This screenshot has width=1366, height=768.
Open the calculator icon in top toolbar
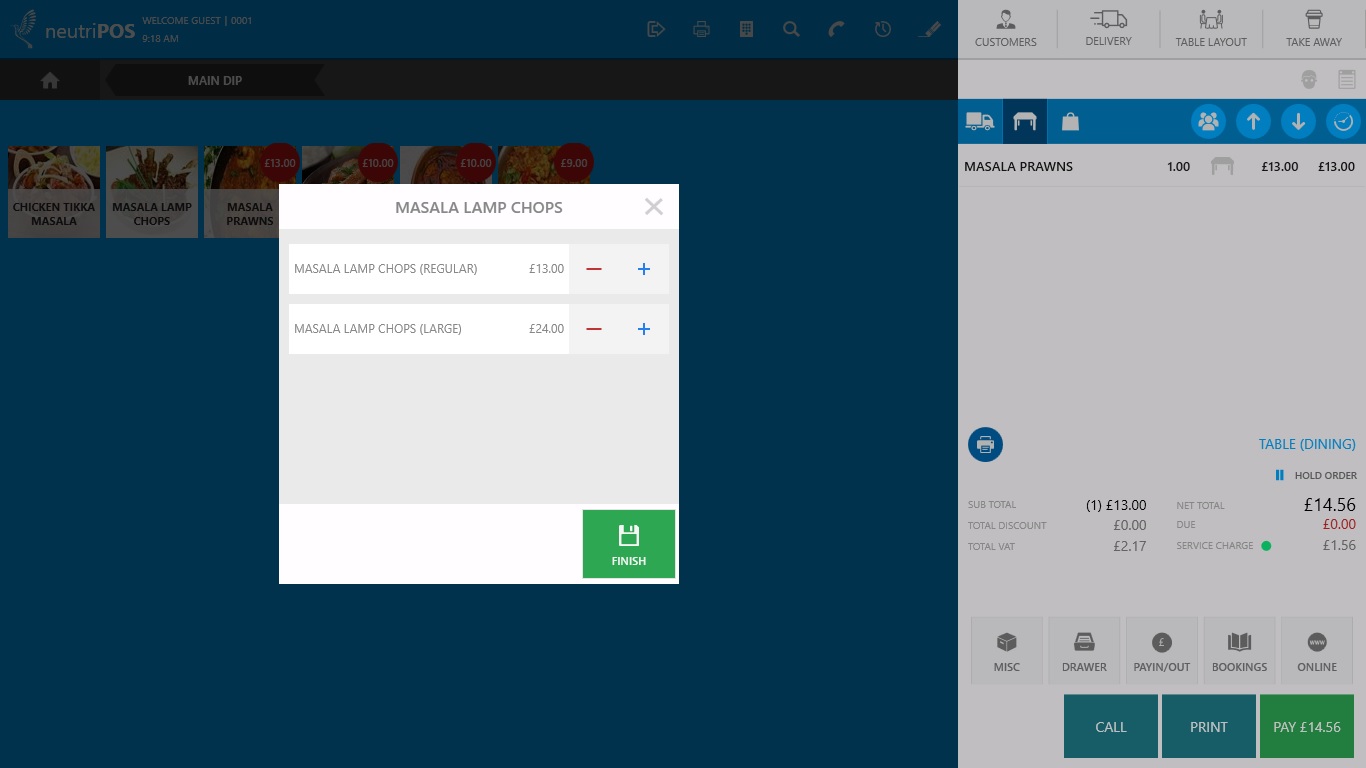[x=746, y=29]
